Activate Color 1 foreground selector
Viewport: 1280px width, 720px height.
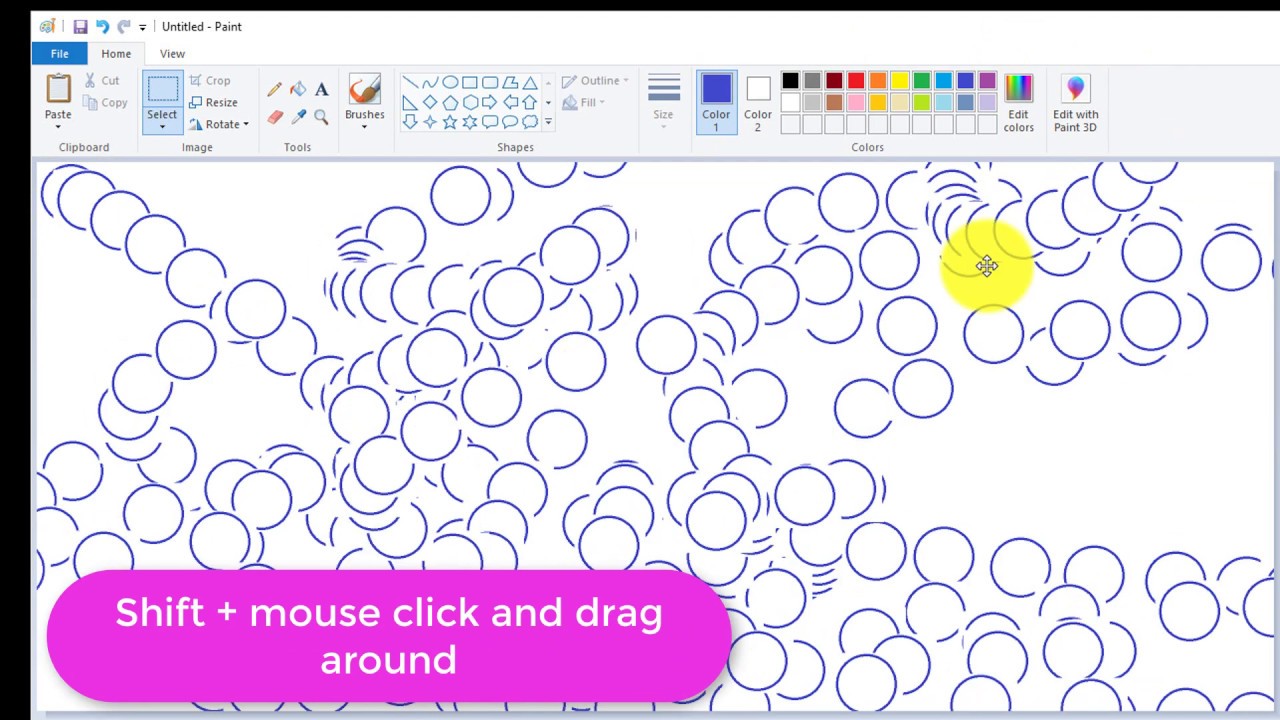716,101
